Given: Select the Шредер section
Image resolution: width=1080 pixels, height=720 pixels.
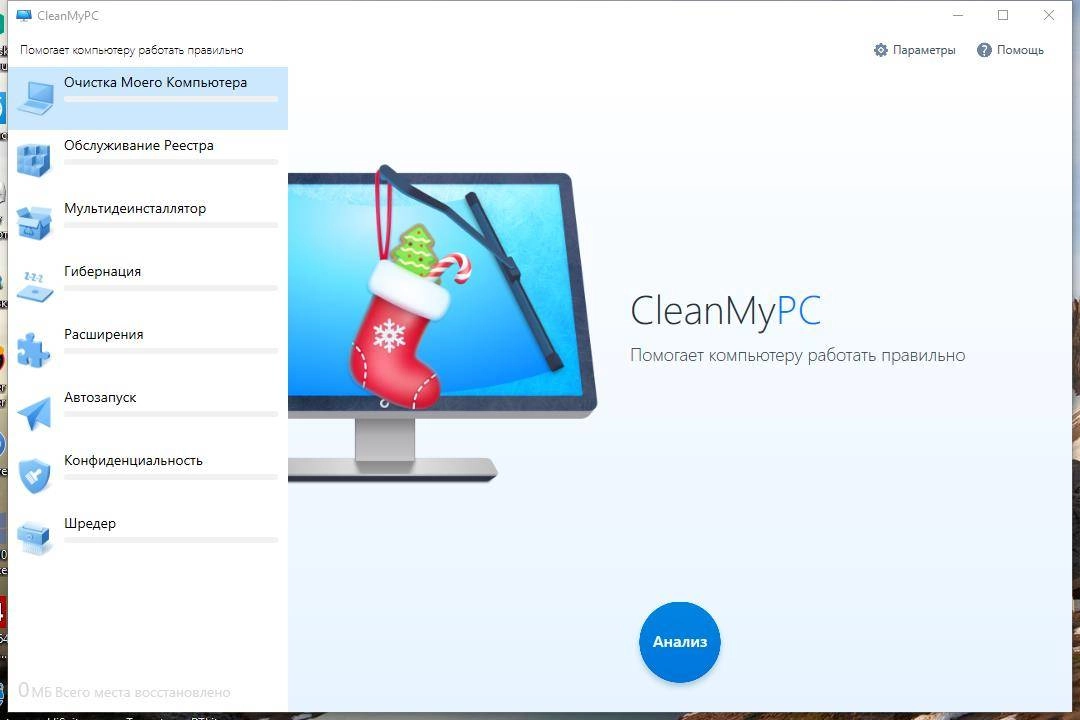Looking at the screenshot, I should [147, 539].
